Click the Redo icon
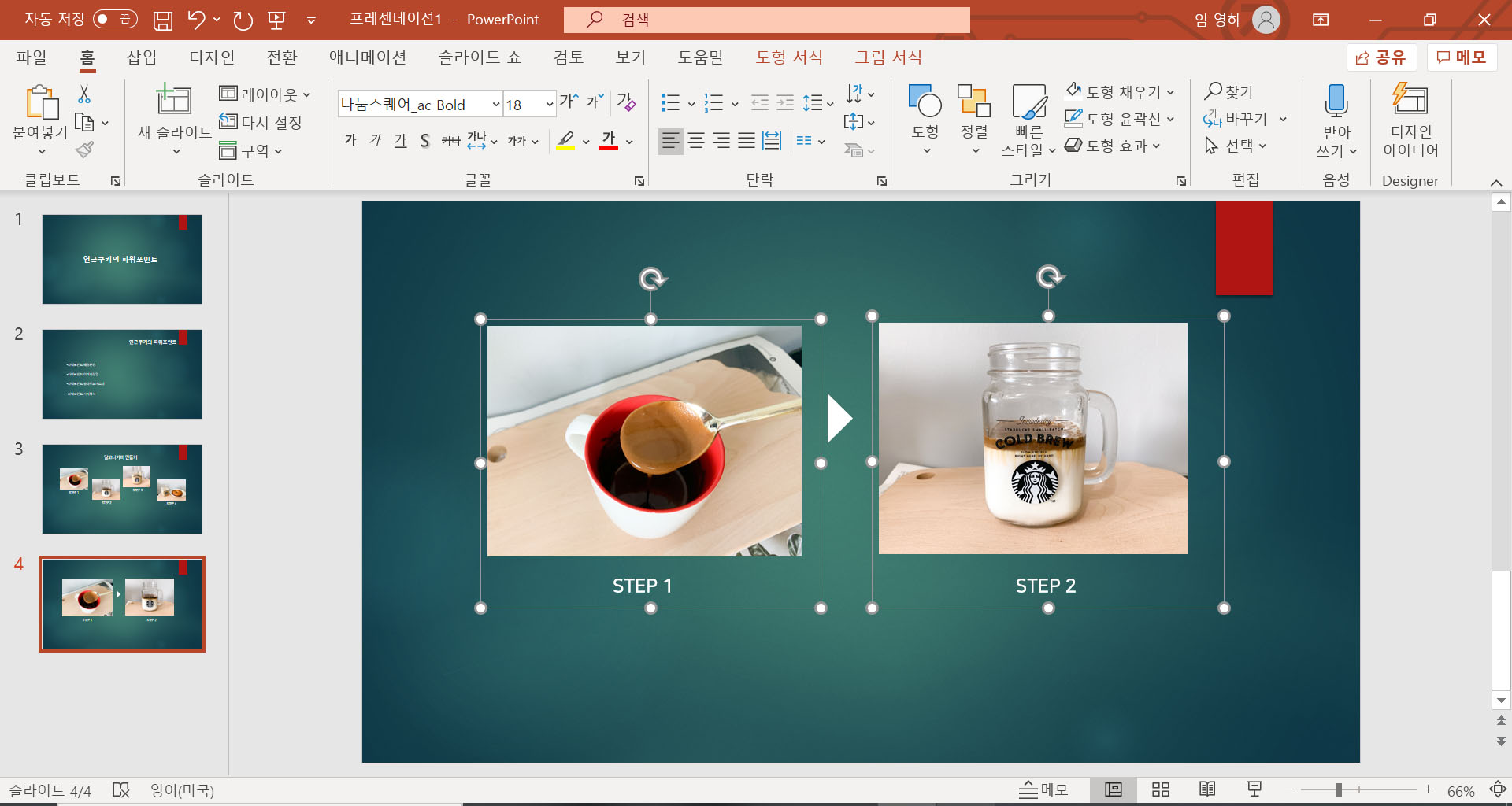This screenshot has height=806, width=1512. [243, 20]
